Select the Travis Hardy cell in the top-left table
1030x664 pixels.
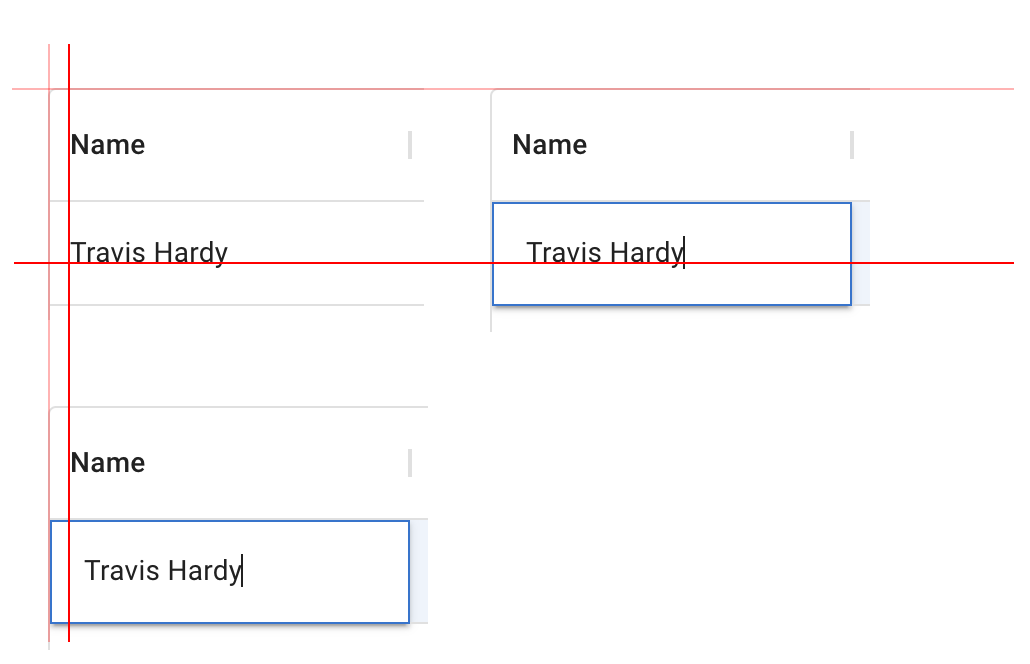(x=148, y=253)
